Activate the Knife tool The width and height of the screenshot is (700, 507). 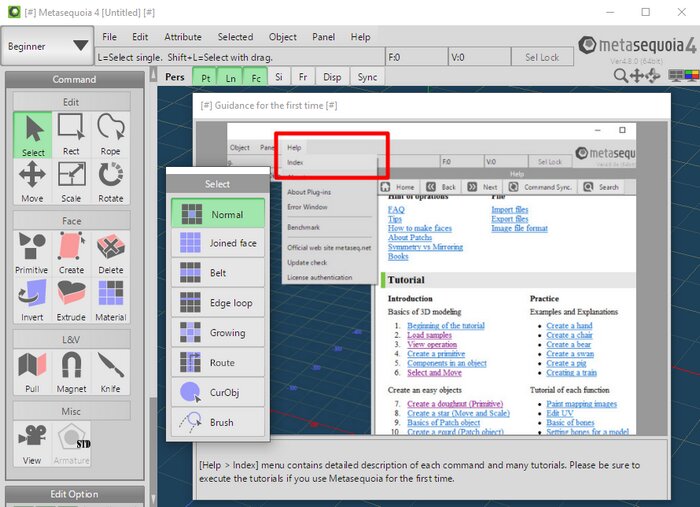pyautogui.click(x=110, y=372)
